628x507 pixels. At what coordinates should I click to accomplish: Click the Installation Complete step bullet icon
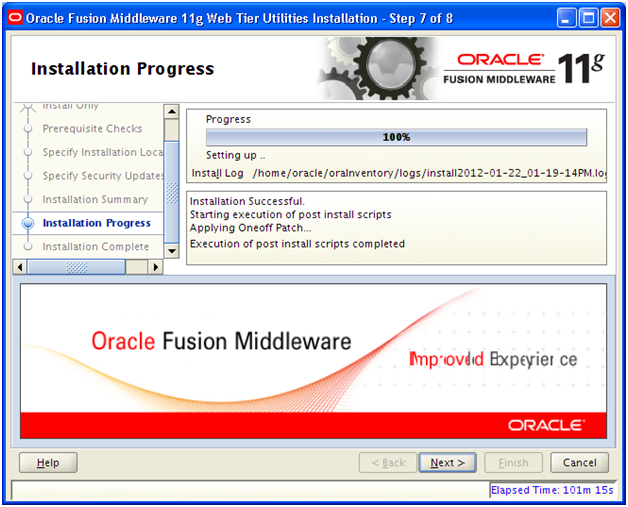pyautogui.click(x=28, y=247)
